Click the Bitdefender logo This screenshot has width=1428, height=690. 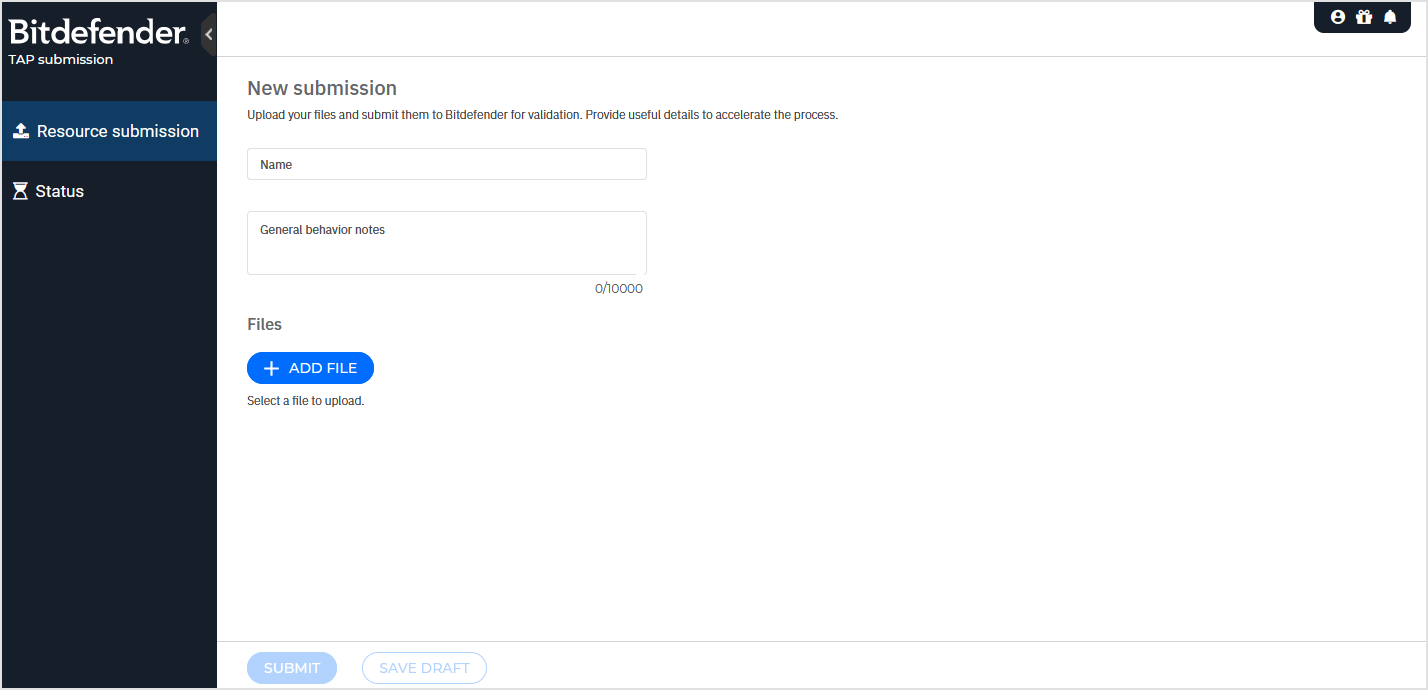point(98,33)
